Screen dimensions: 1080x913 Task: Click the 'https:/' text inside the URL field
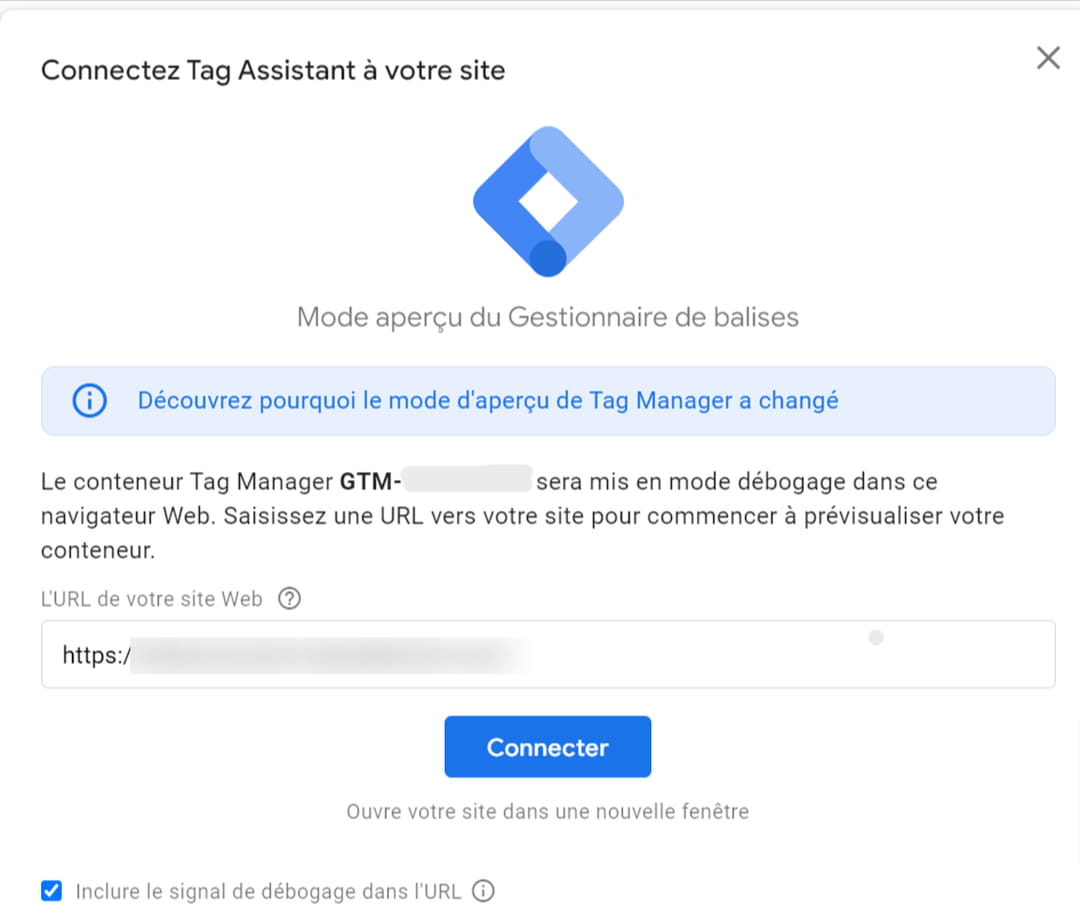[x=96, y=655]
